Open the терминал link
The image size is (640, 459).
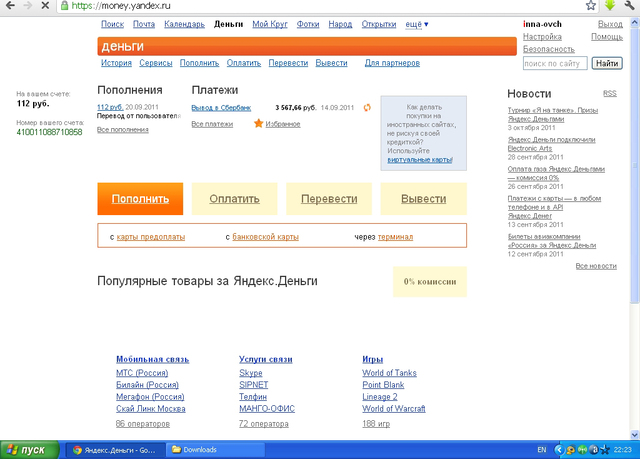click(395, 237)
